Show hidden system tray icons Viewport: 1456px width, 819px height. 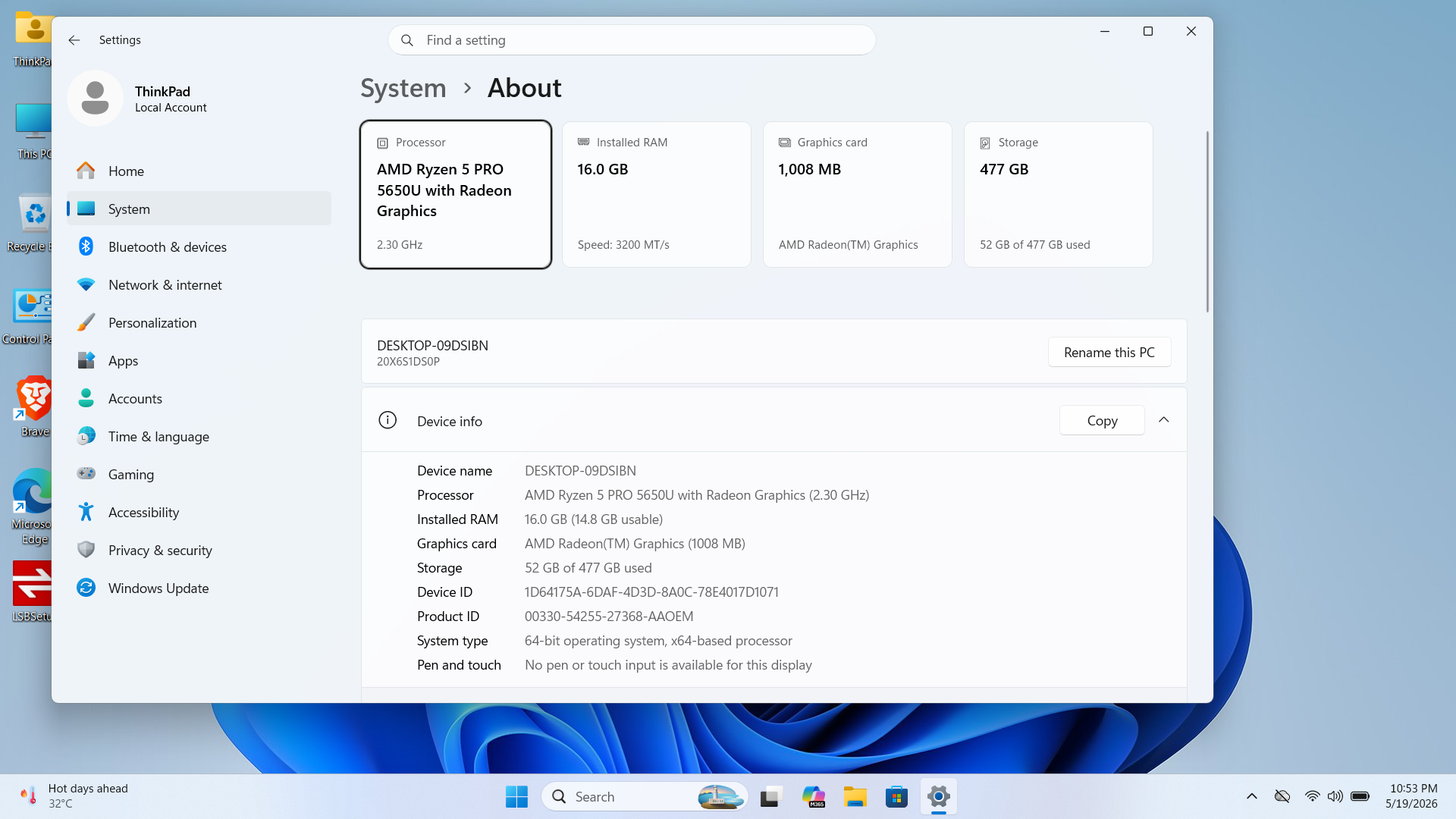coord(1252,796)
